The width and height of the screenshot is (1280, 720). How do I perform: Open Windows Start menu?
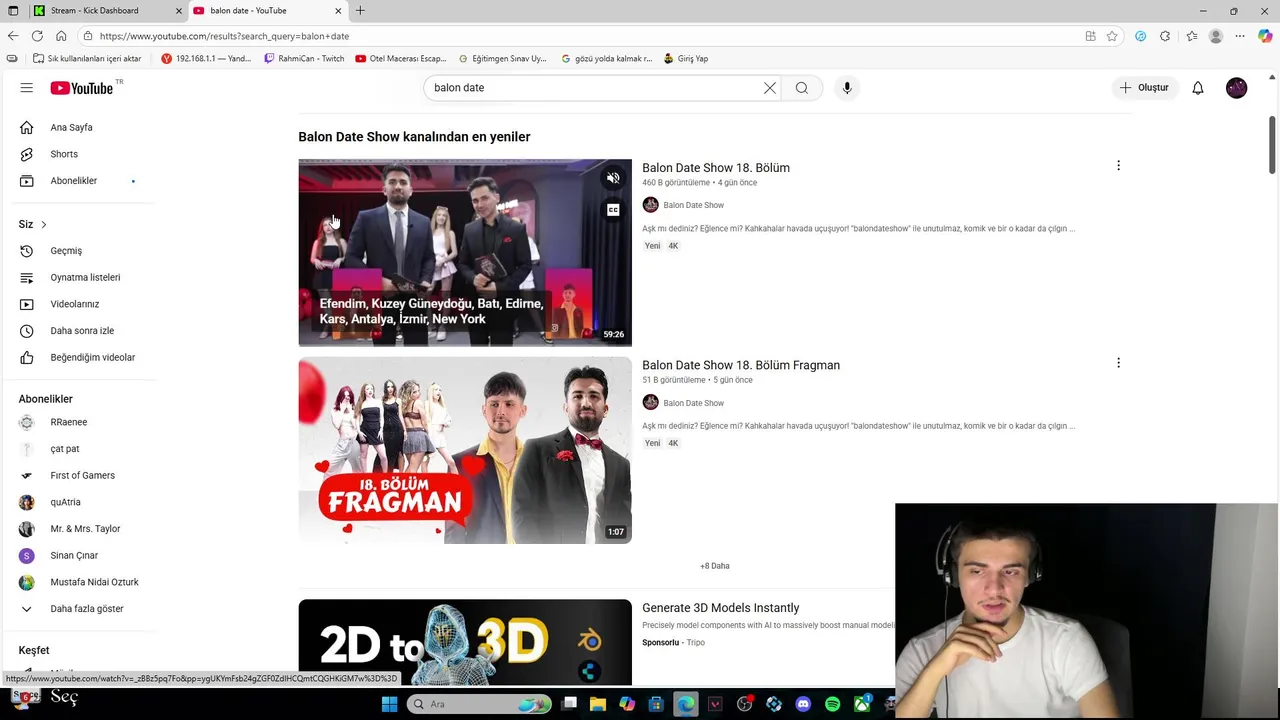tap(389, 704)
